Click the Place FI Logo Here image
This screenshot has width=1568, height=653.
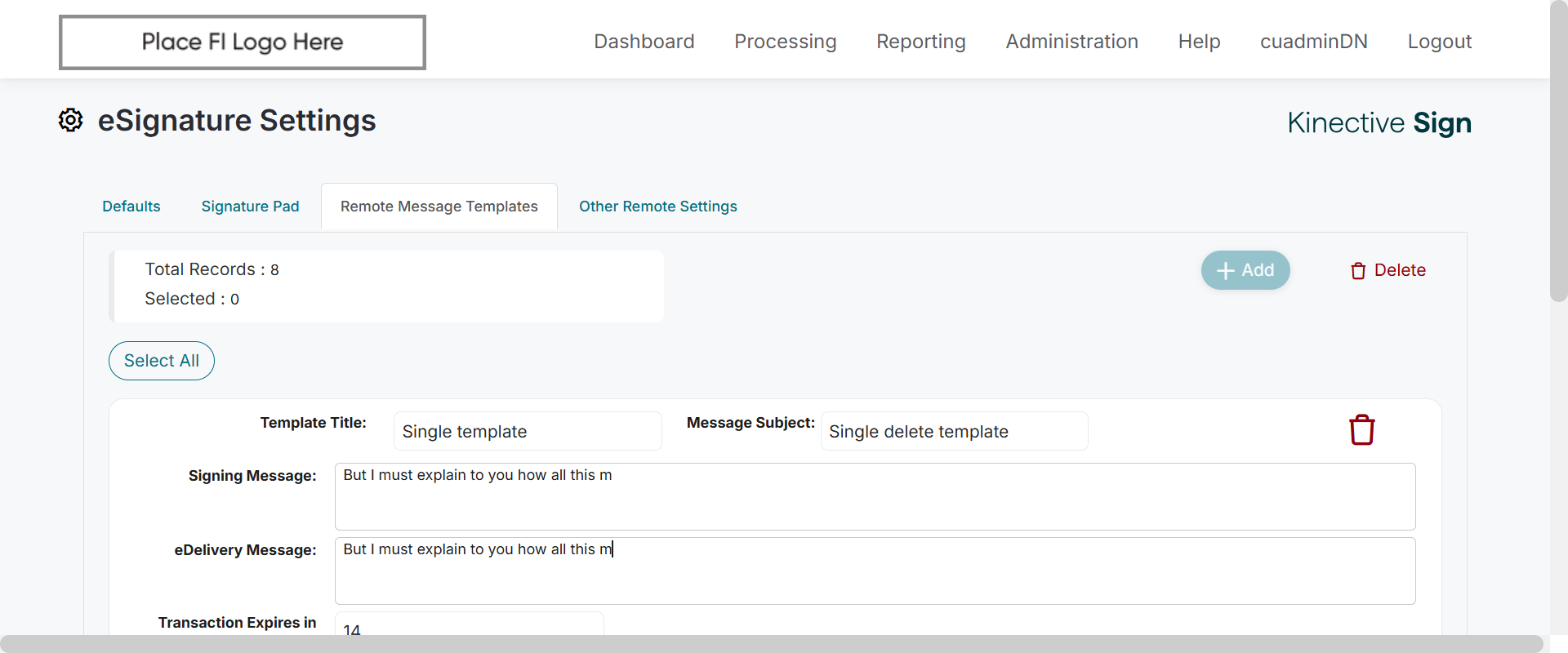243,42
